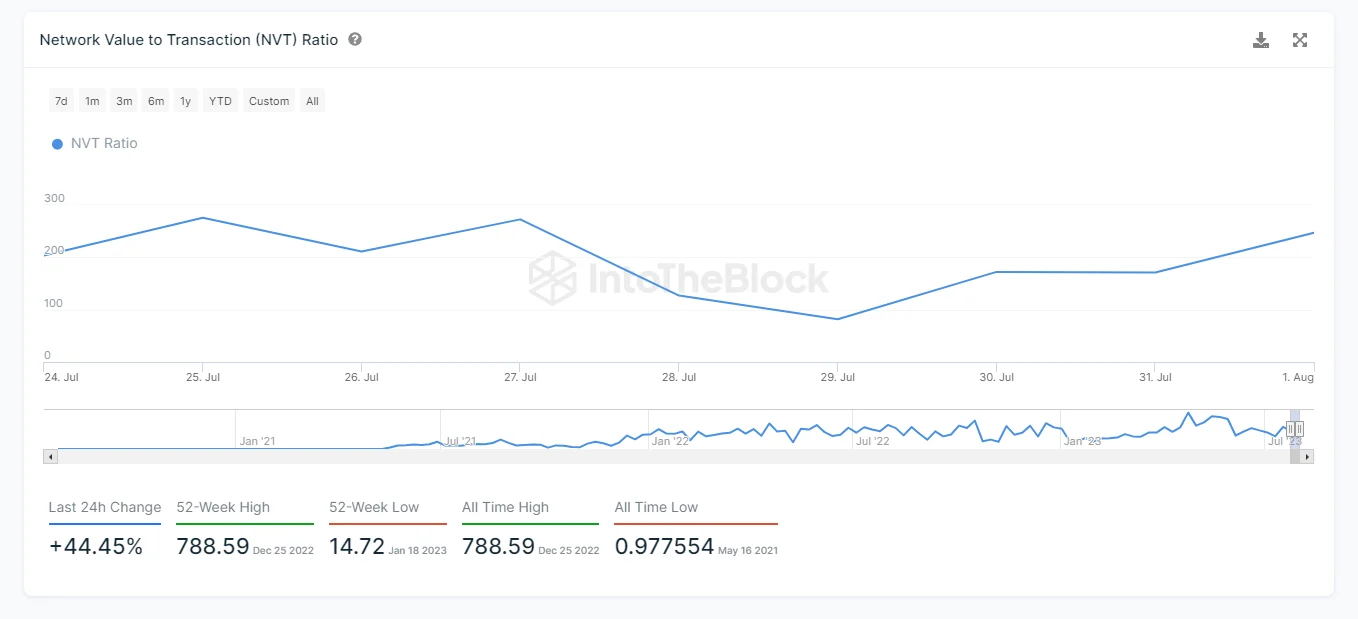Set range to 6m
1358x619 pixels.
(156, 101)
